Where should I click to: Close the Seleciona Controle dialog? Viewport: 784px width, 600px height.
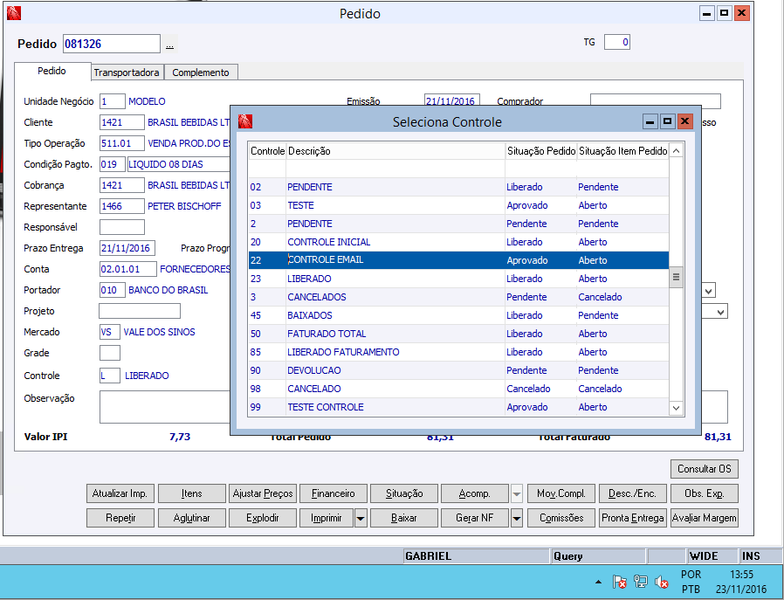coord(685,122)
